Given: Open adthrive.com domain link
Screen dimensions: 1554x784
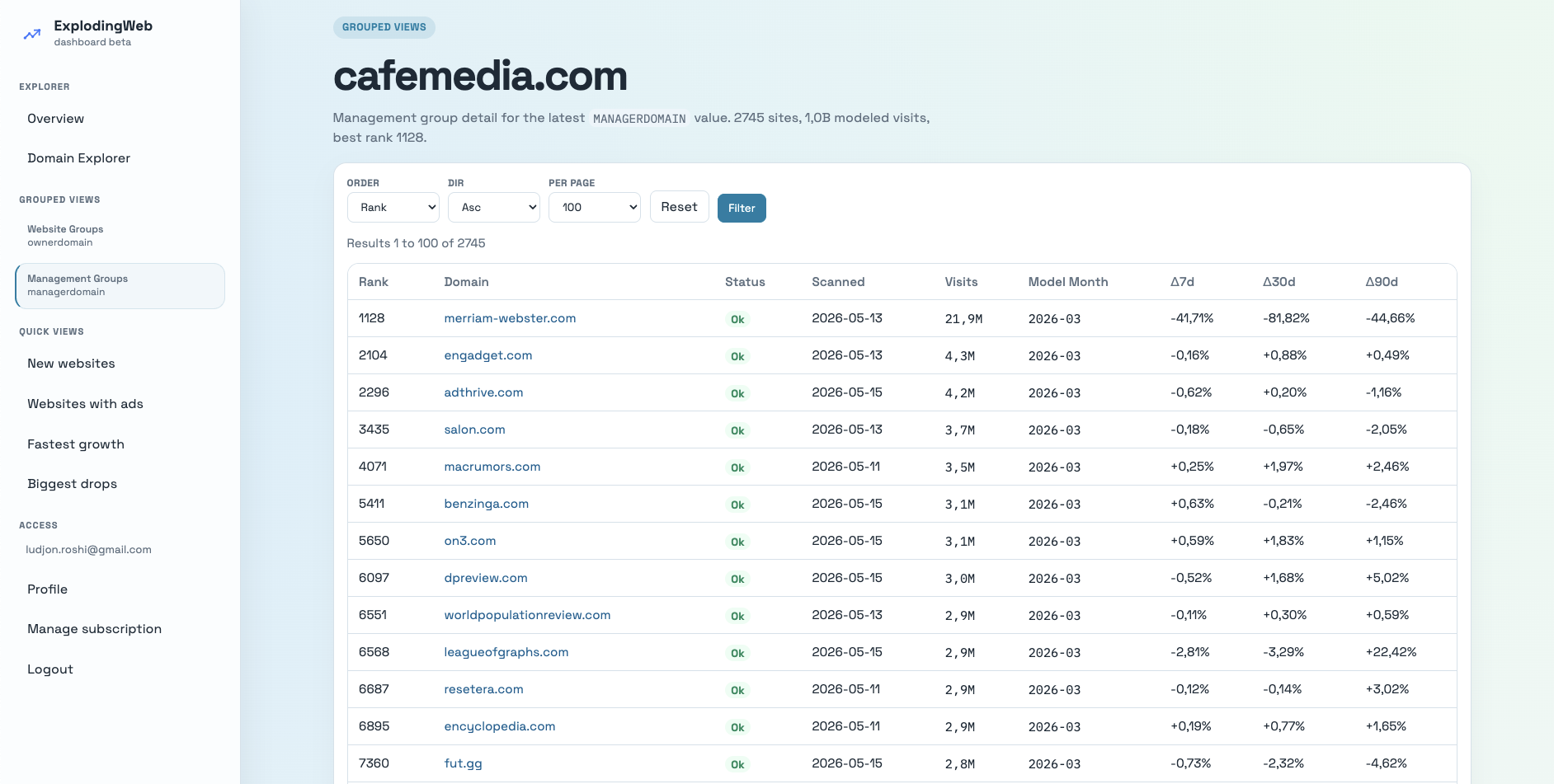Looking at the screenshot, I should [483, 392].
